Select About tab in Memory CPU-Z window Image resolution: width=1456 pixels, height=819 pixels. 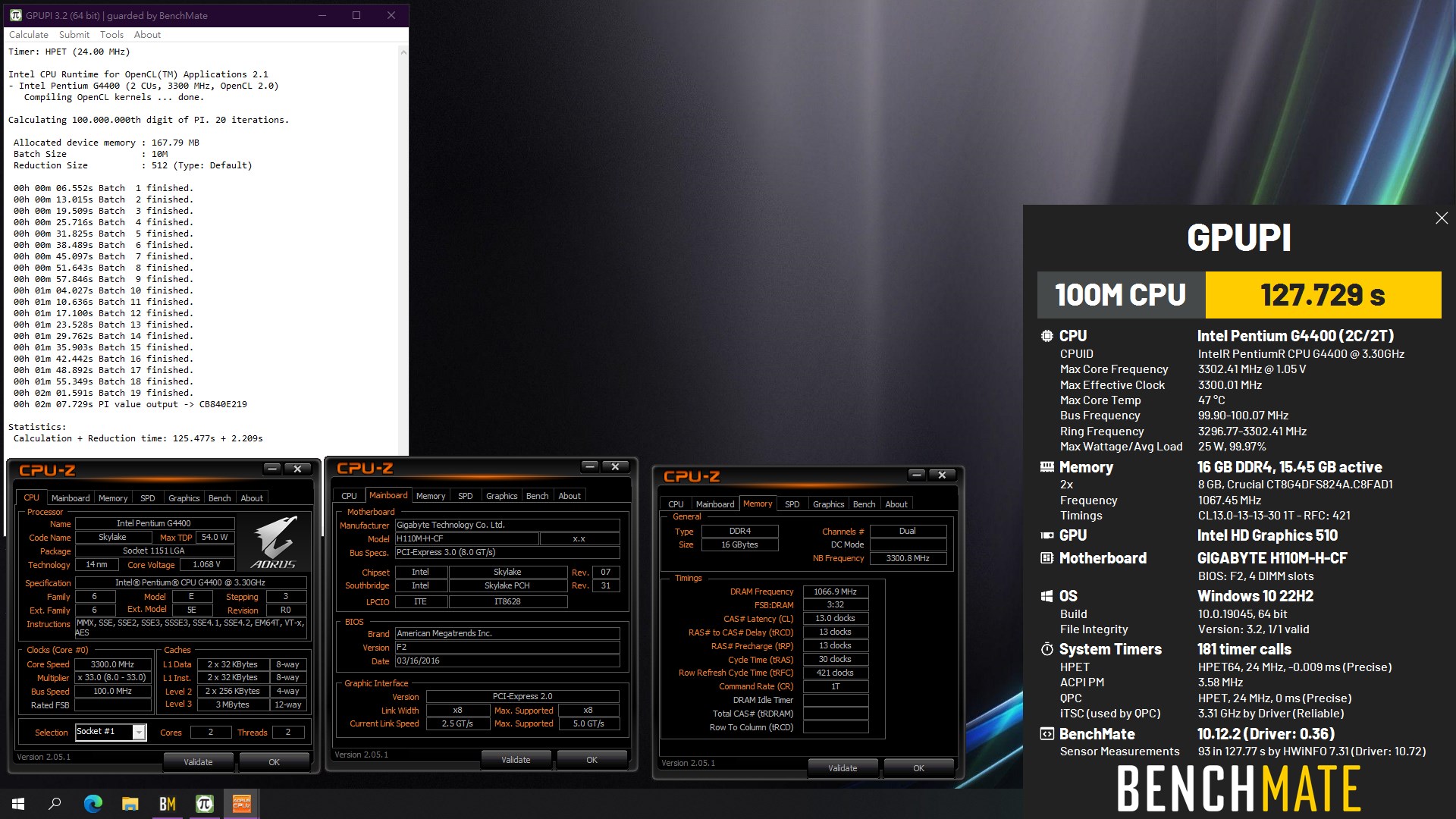[x=896, y=504]
